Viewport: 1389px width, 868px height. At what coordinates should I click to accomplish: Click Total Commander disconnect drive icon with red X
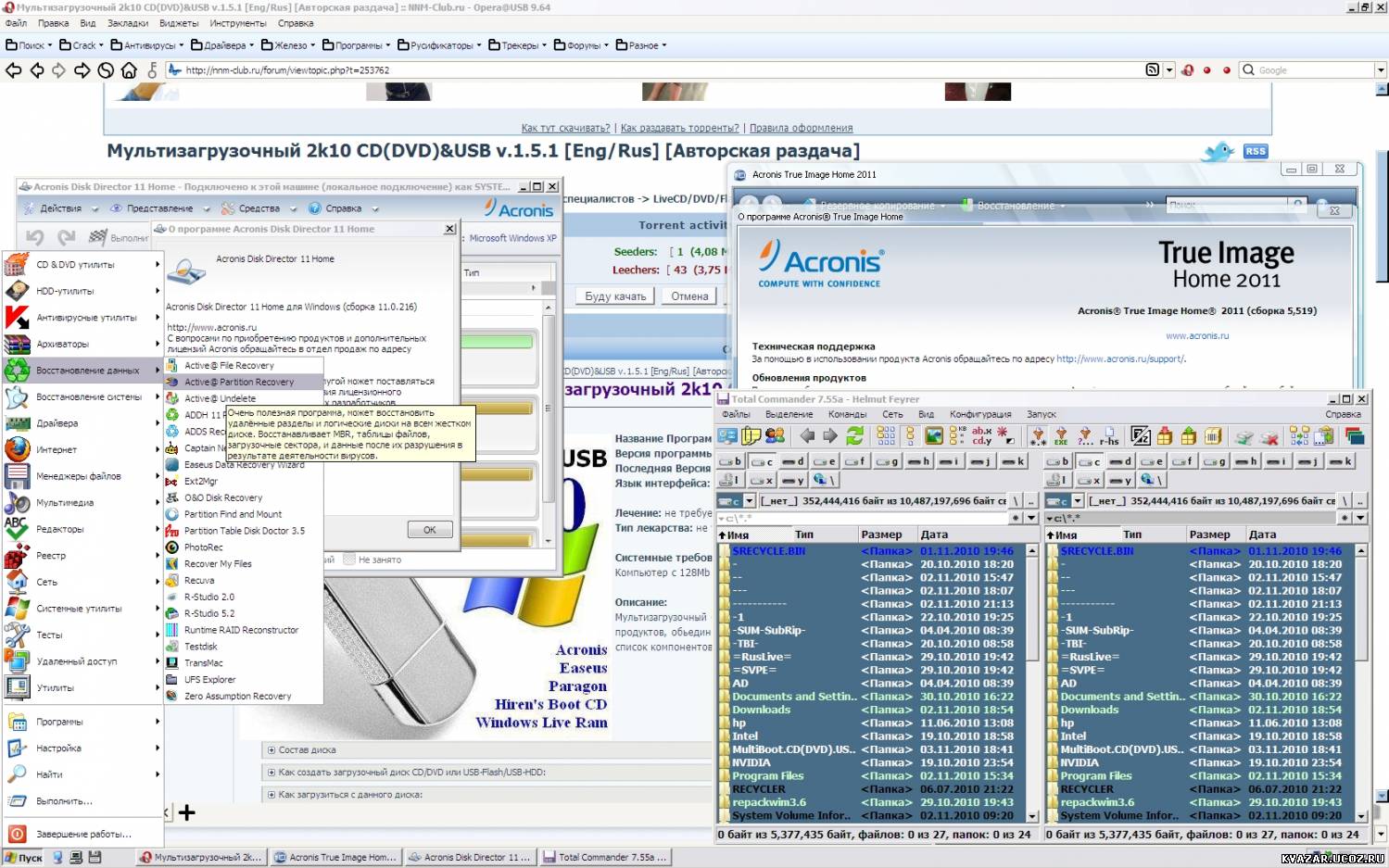[1269, 436]
